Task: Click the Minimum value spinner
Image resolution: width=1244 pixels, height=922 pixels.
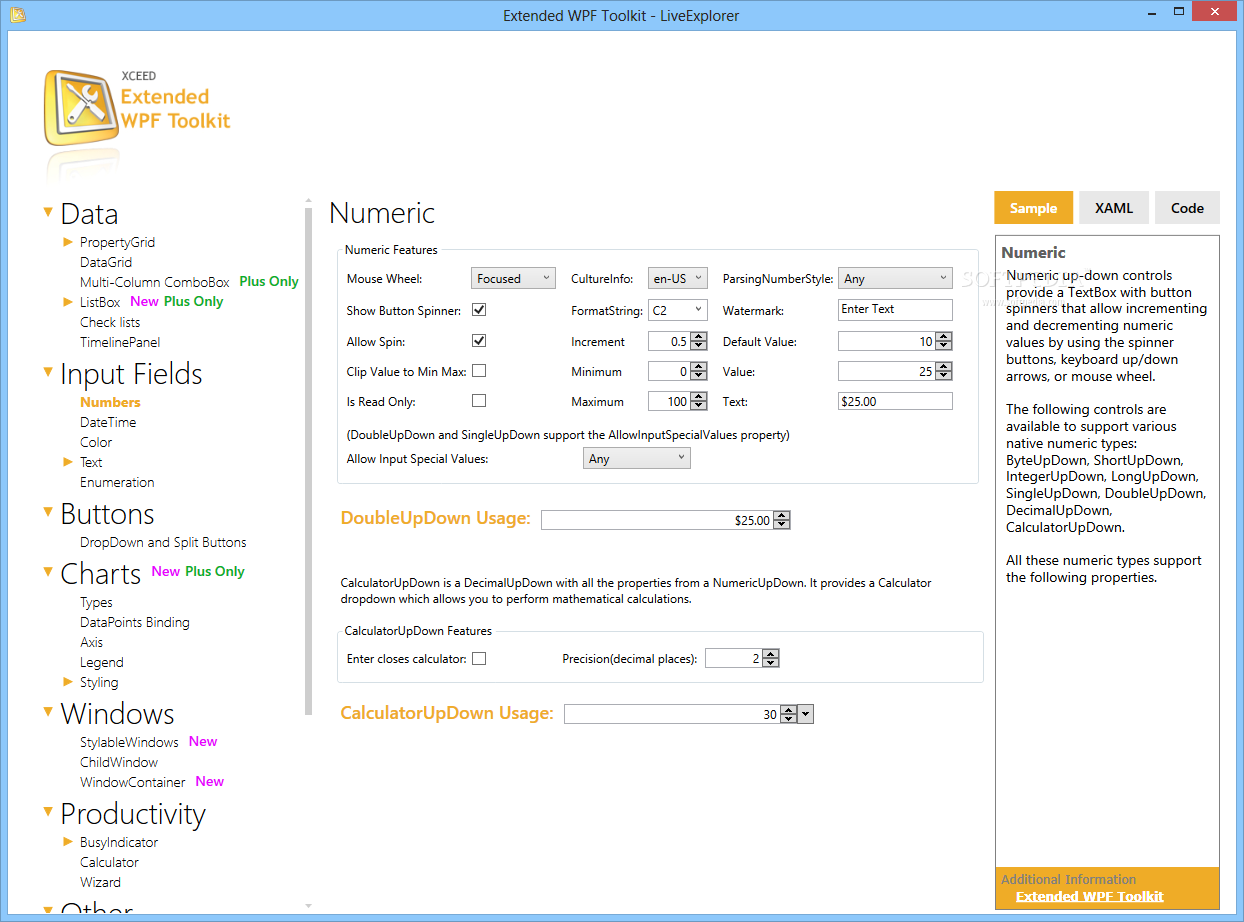Action: [x=698, y=371]
